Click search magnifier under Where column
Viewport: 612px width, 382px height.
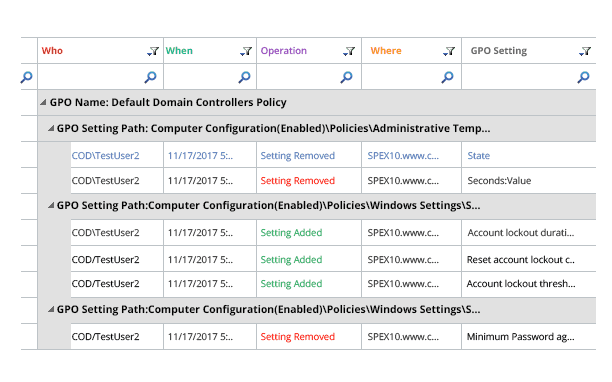click(x=447, y=77)
